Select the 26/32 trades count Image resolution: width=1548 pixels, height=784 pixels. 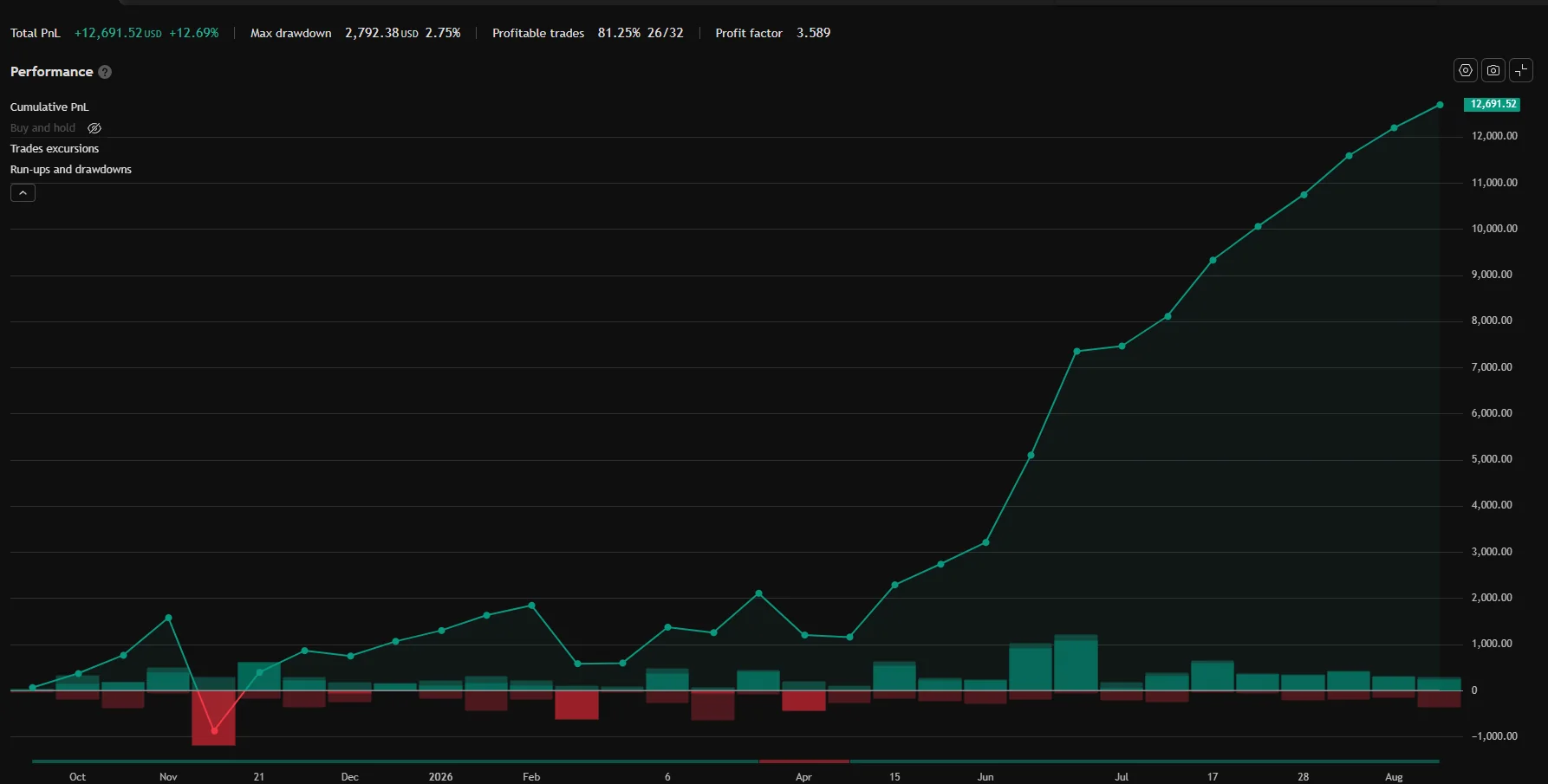pos(666,33)
